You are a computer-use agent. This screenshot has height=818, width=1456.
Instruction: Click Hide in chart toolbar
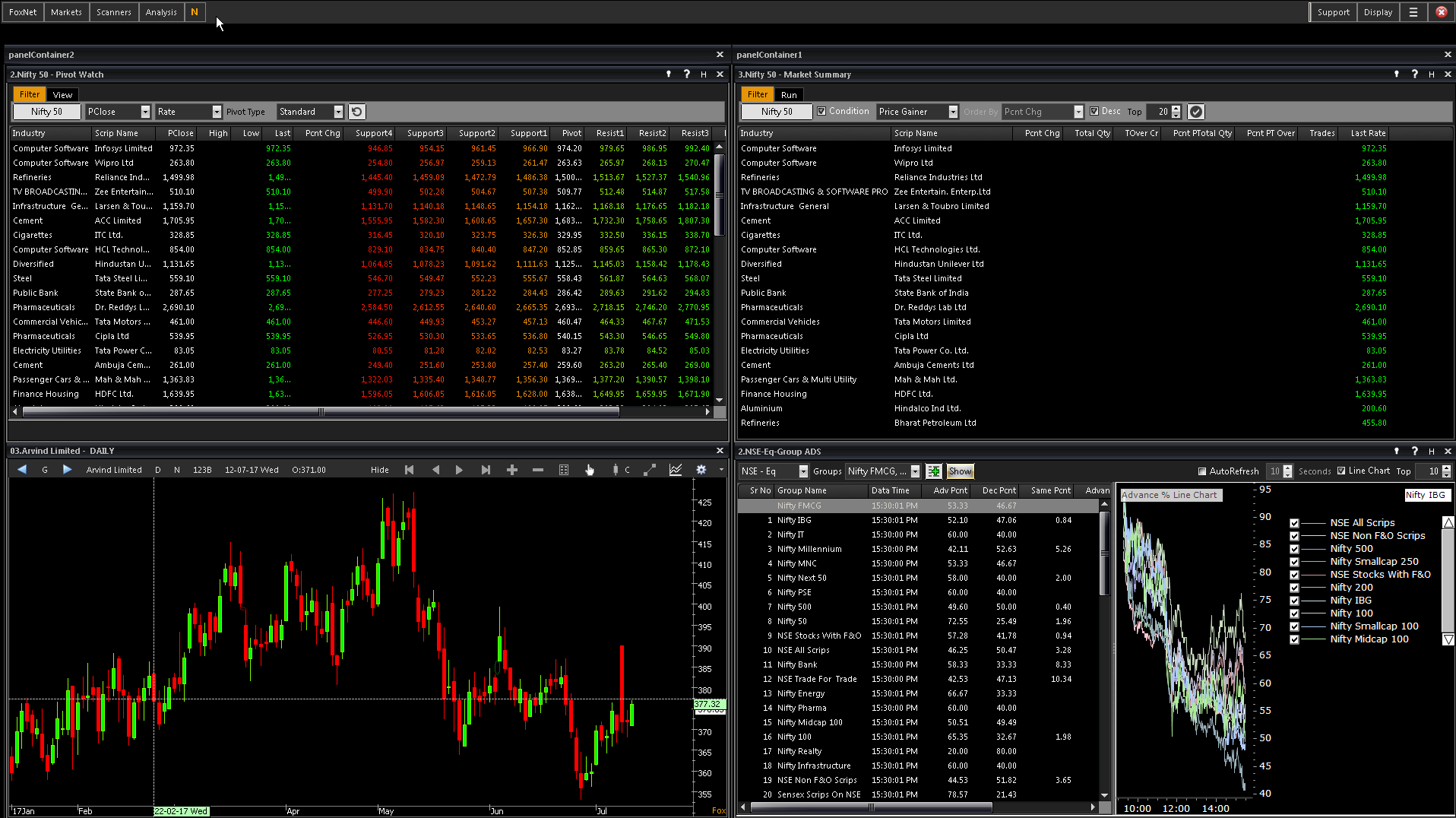tap(380, 470)
